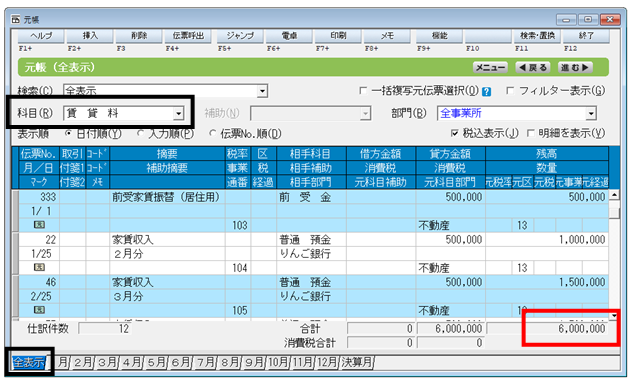This screenshot has width=631, height=384.
Task: Click the 機能 F9 function button
Action: pyautogui.click(x=439, y=36)
